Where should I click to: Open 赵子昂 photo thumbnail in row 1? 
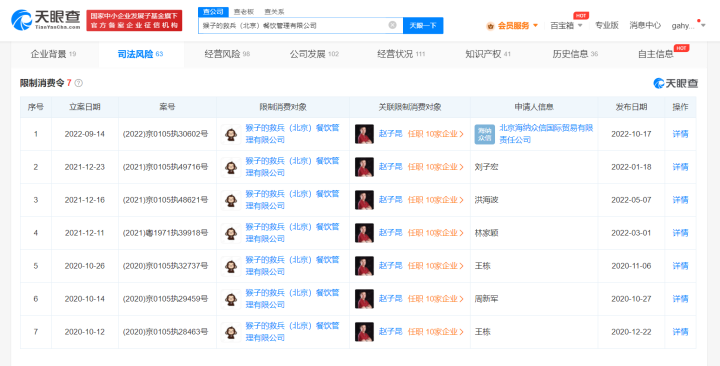click(x=364, y=134)
